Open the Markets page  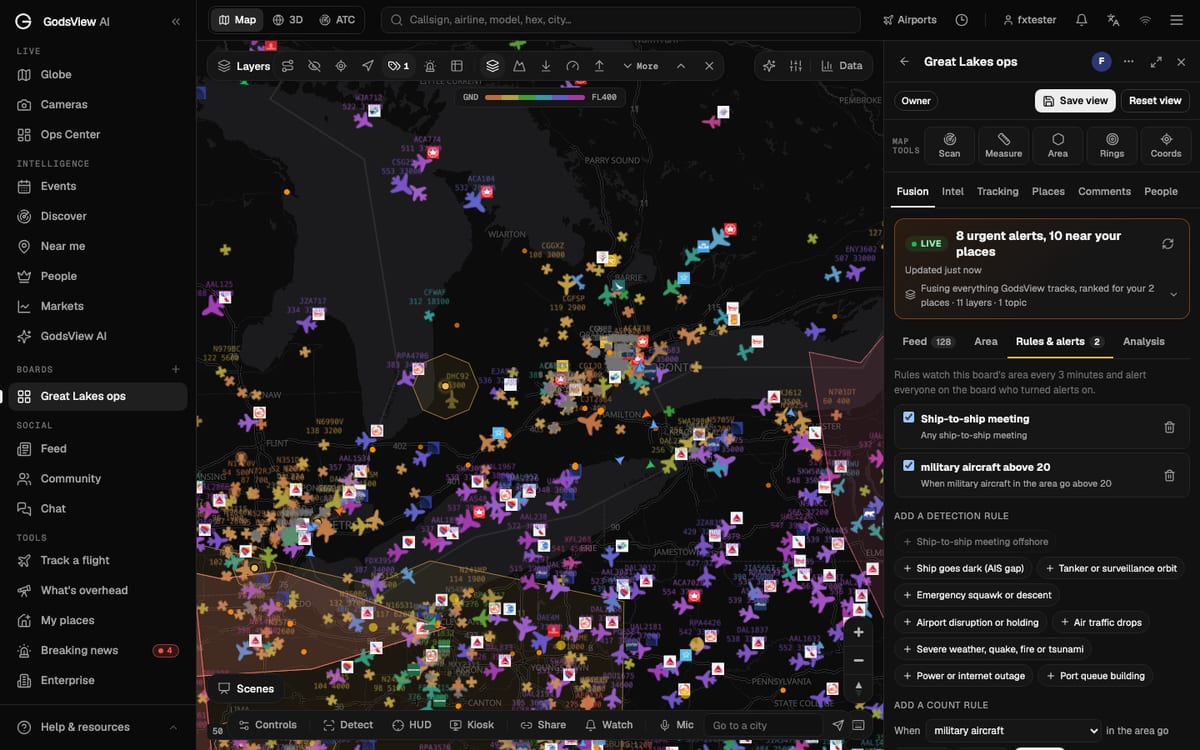[98, 306]
